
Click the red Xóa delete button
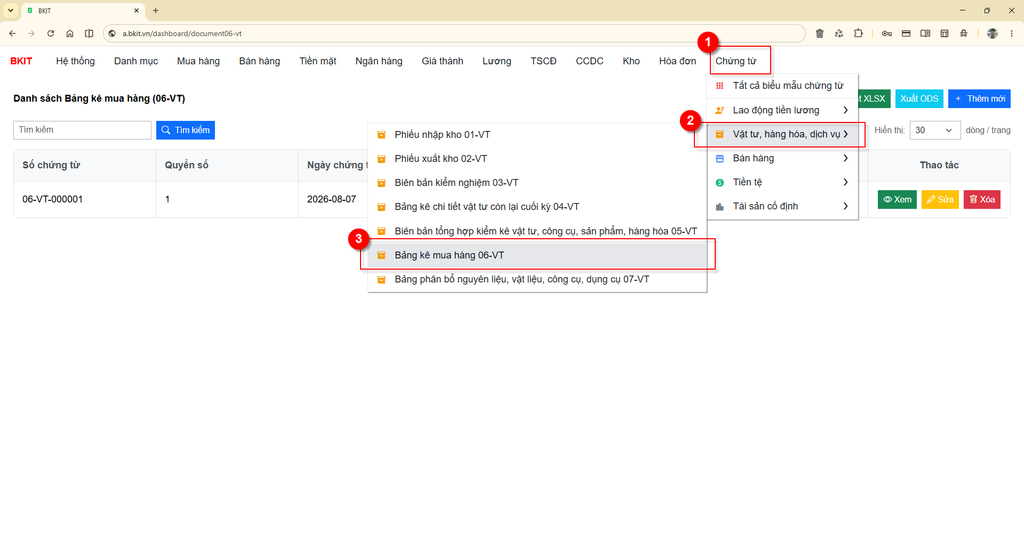click(x=982, y=199)
